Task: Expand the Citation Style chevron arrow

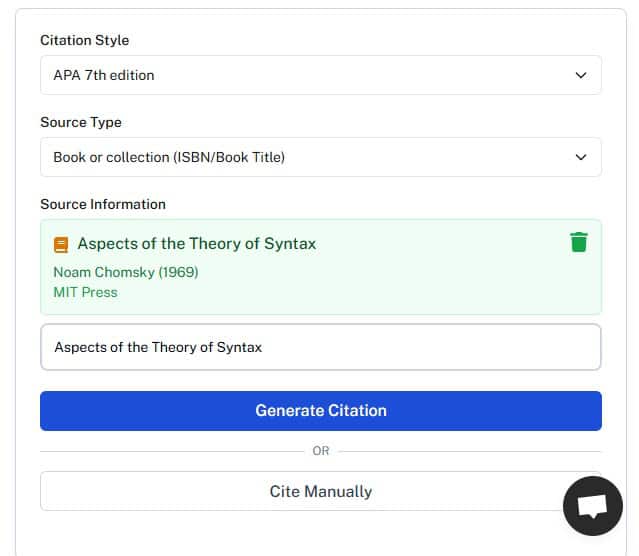Action: point(581,75)
